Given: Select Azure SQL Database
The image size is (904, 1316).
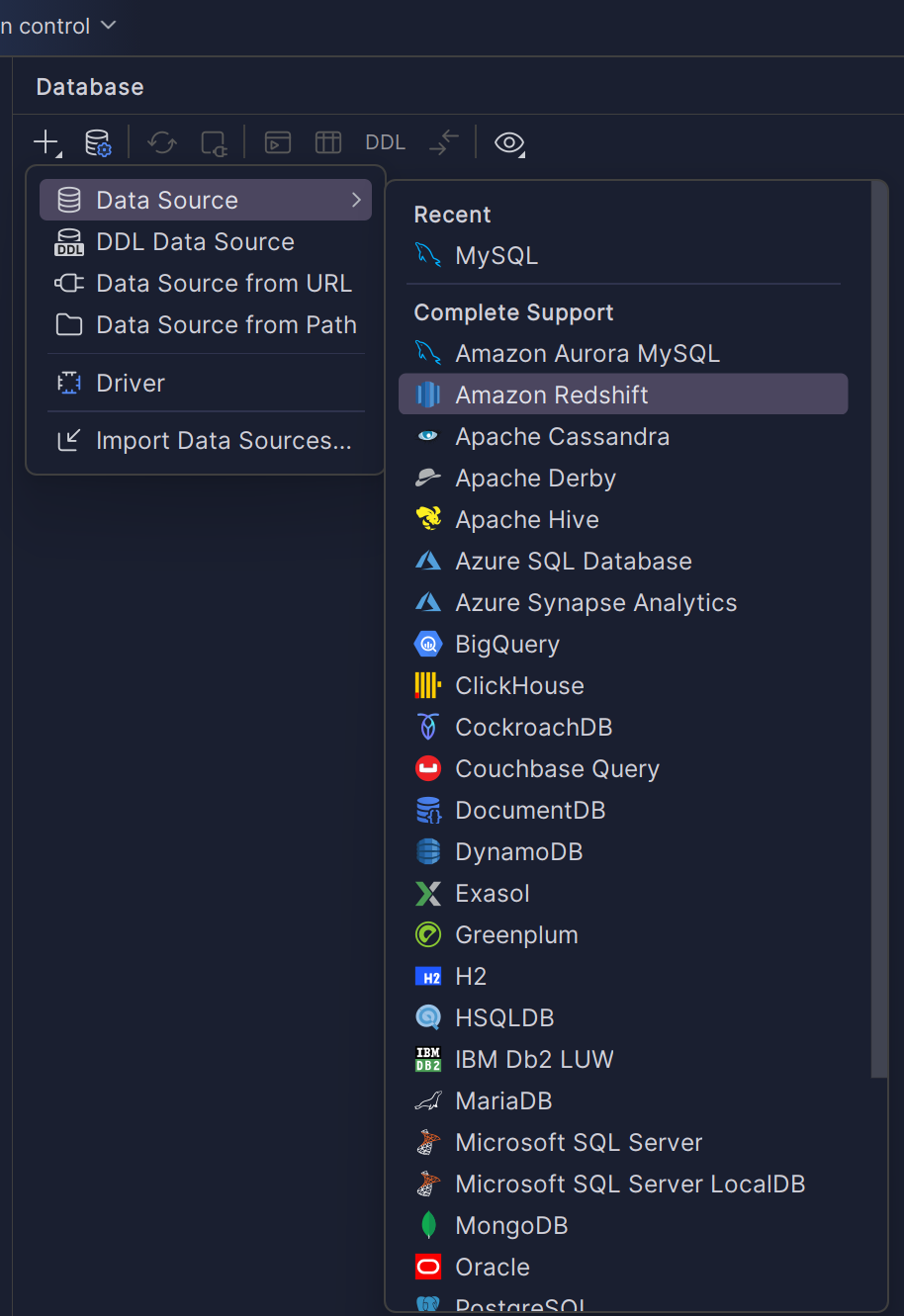Looking at the screenshot, I should (x=623, y=561).
